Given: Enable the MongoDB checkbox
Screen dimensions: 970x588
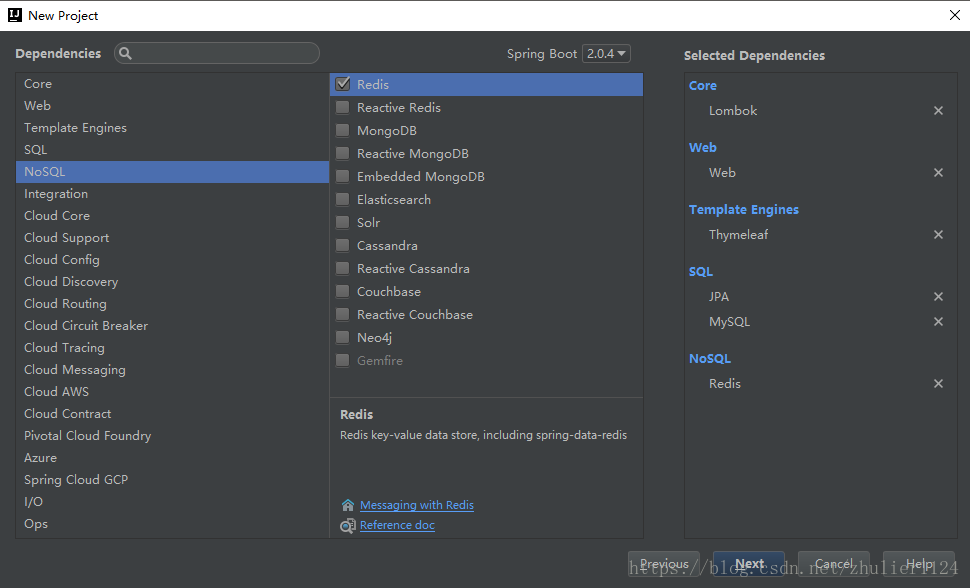Looking at the screenshot, I should click(343, 131).
